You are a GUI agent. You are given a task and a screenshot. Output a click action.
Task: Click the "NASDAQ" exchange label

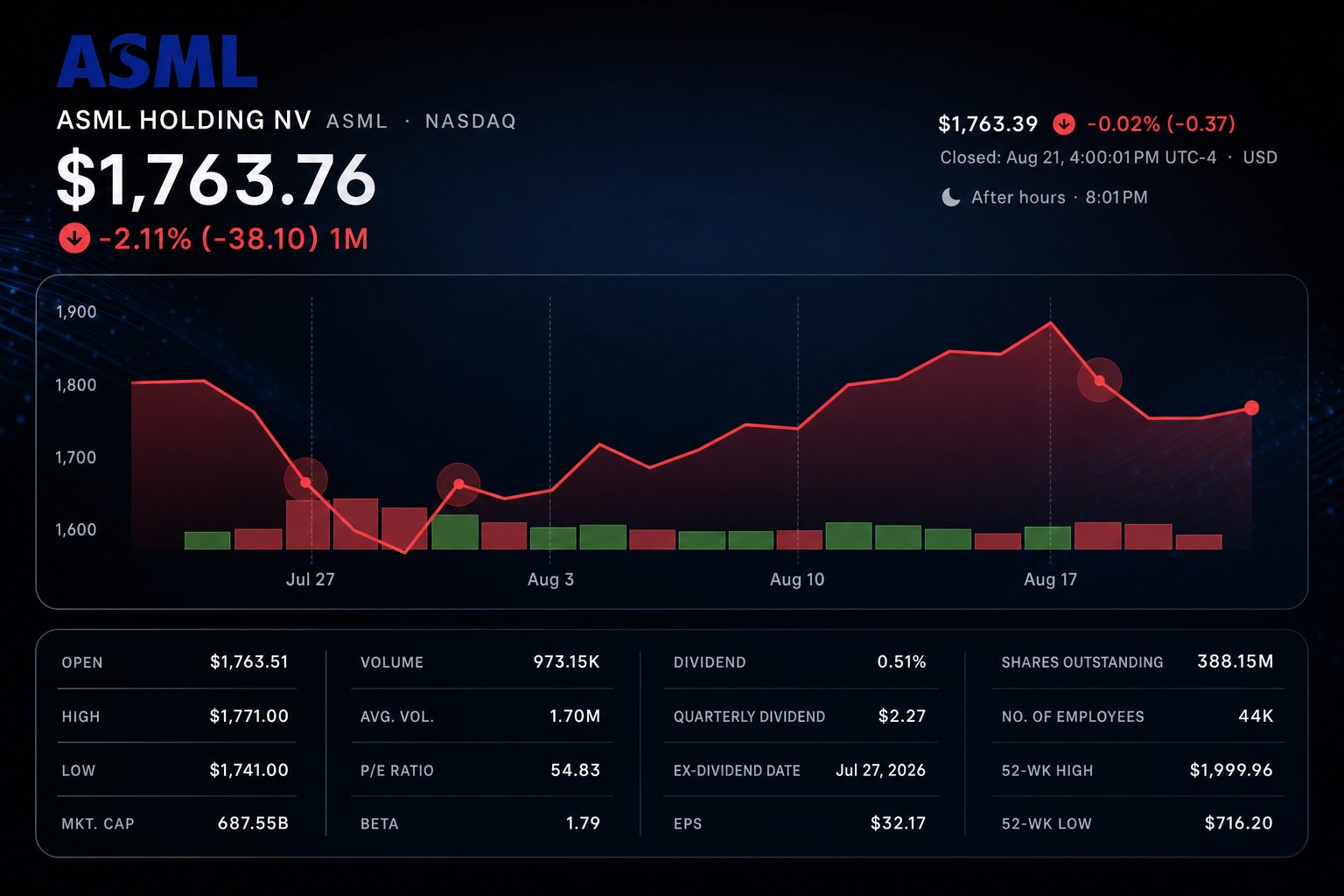coord(471,121)
